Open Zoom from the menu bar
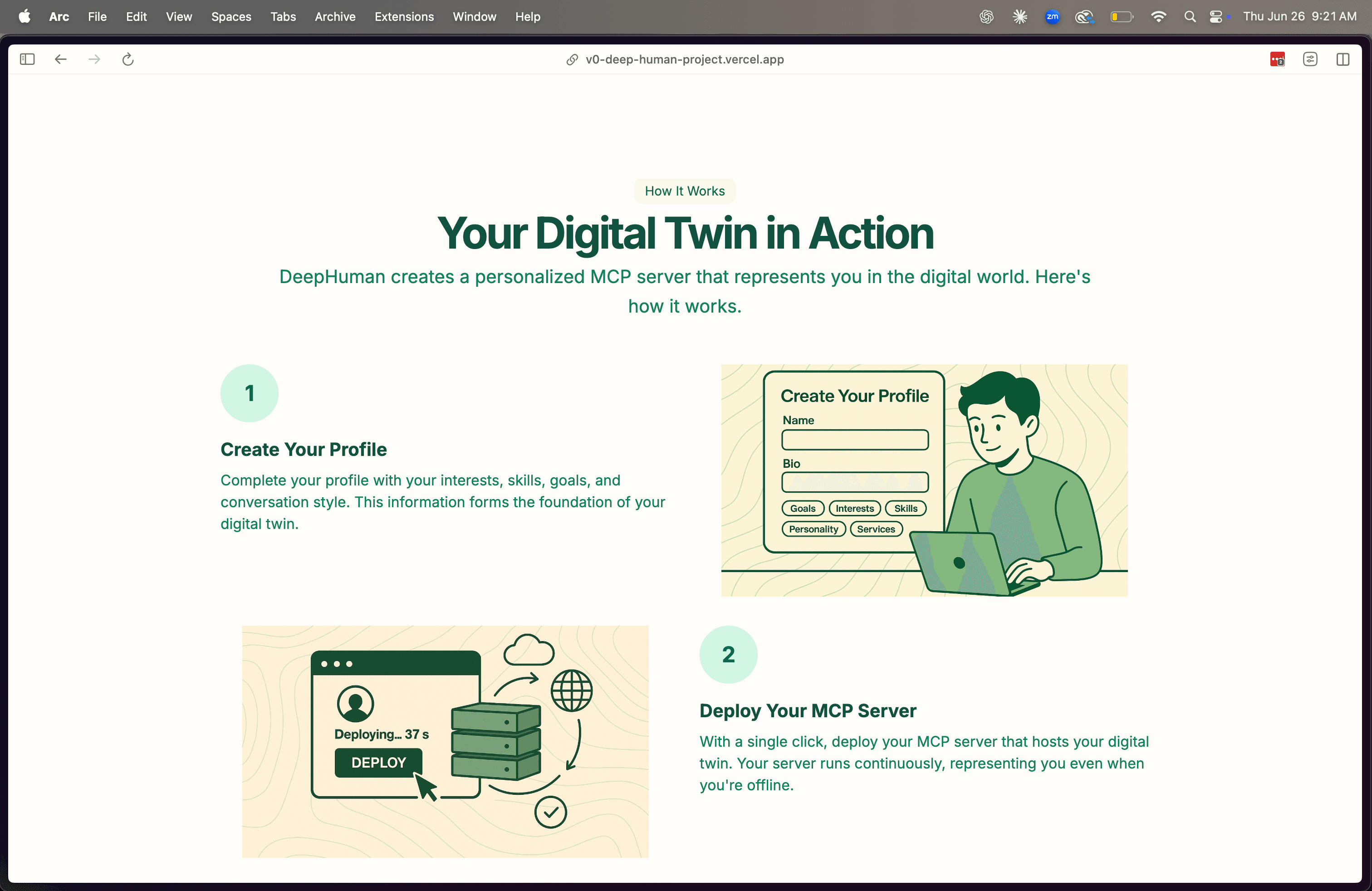 click(1052, 17)
